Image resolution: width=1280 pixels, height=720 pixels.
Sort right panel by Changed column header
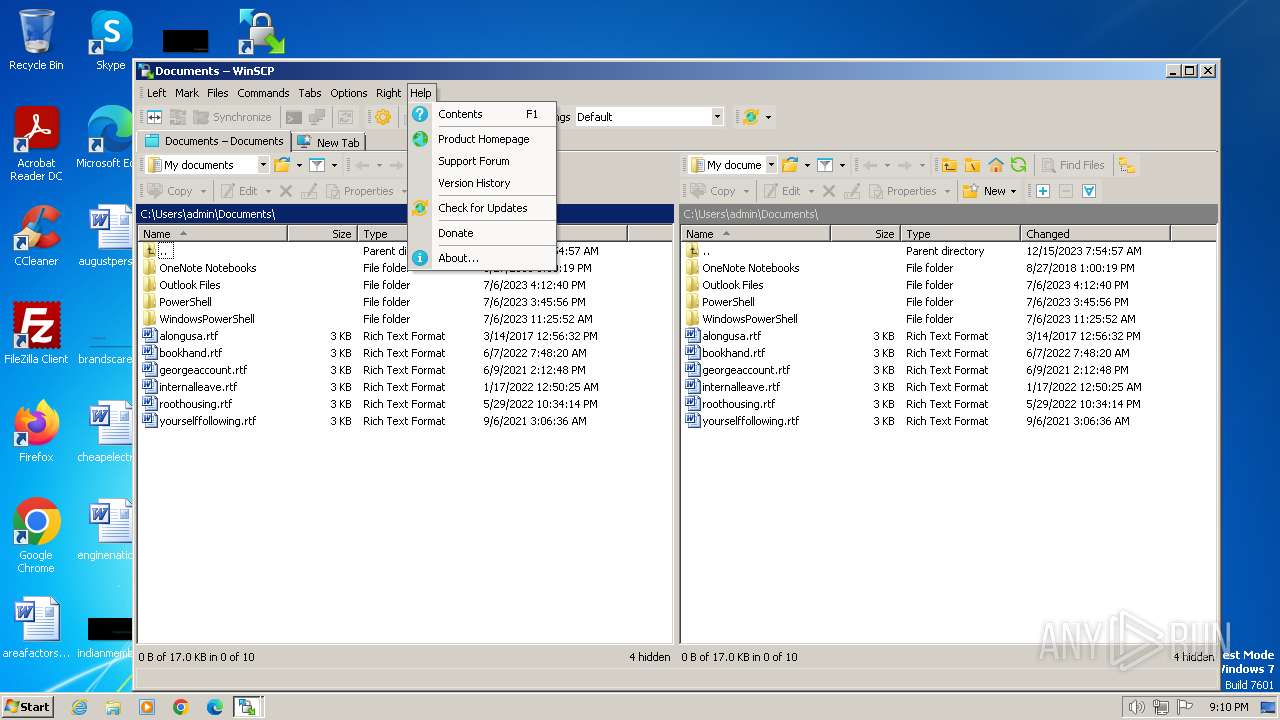pyautogui.click(x=1095, y=233)
